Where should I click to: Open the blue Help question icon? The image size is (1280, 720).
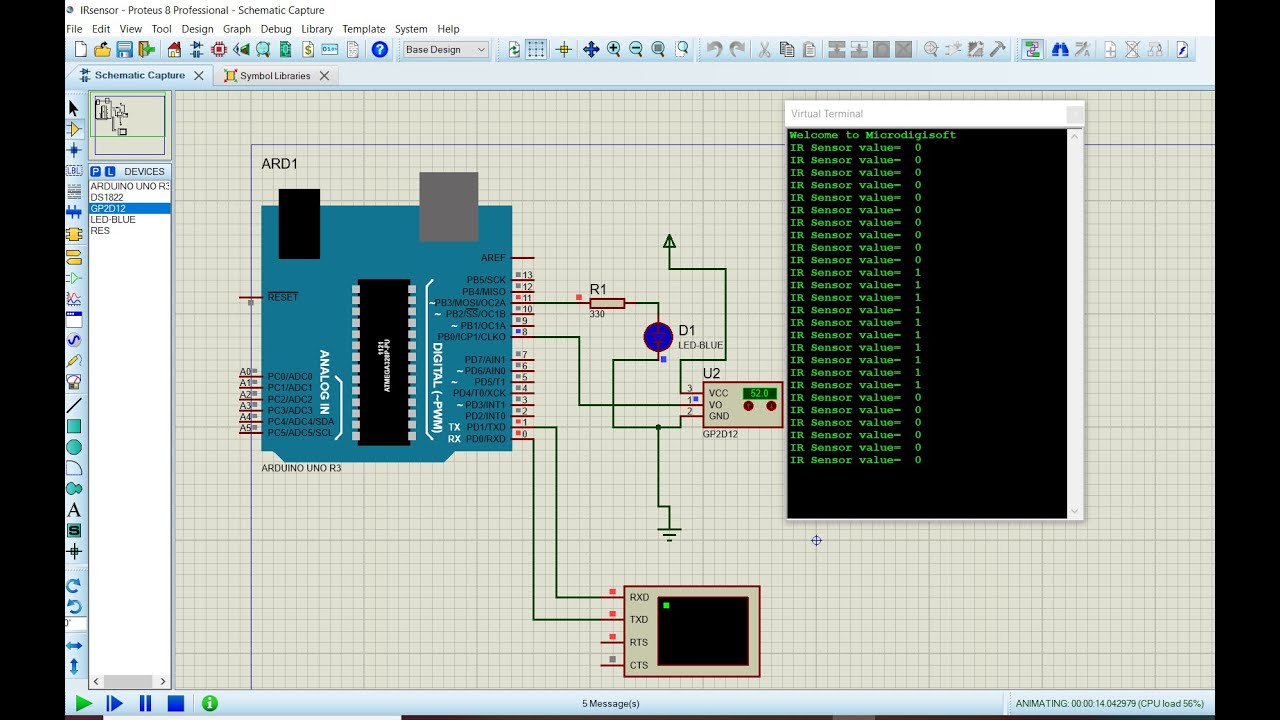click(380, 49)
